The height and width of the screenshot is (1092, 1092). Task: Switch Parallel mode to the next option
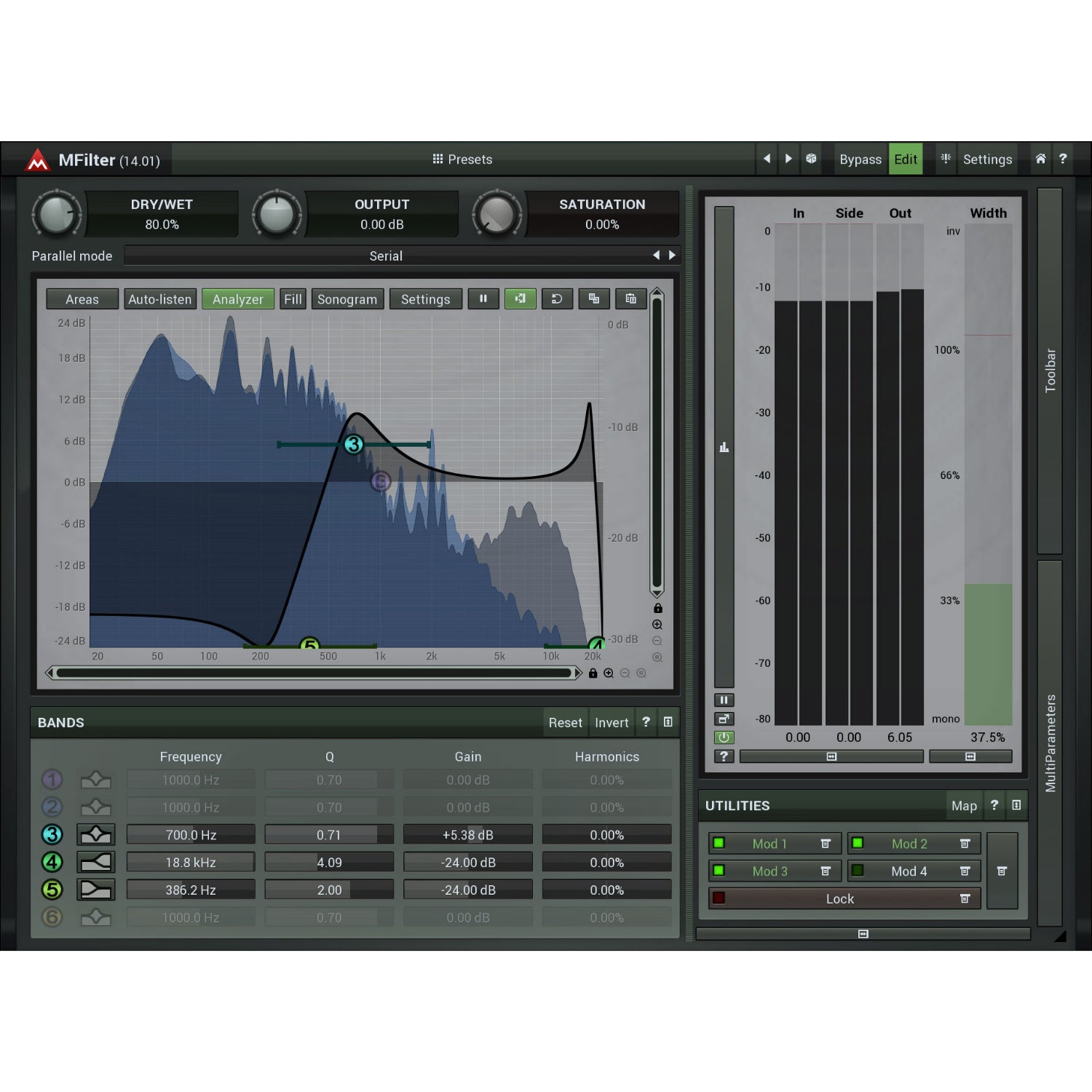click(672, 256)
